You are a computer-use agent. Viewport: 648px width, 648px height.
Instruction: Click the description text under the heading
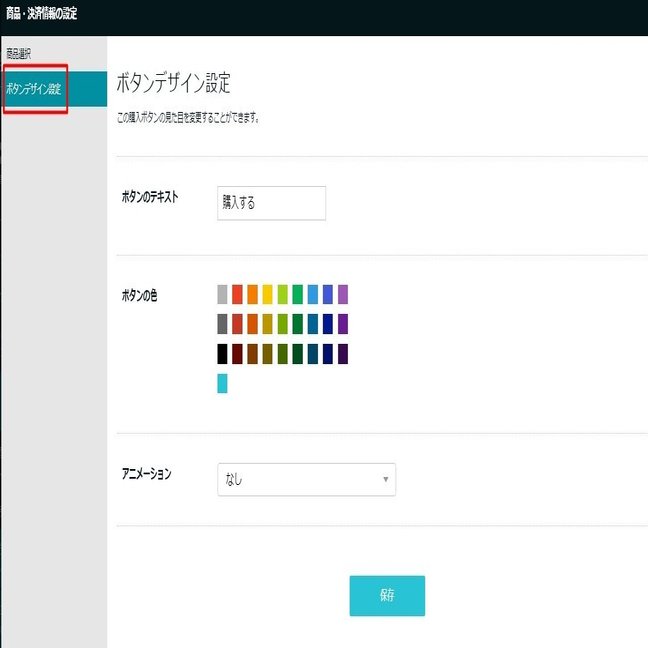coord(188,118)
